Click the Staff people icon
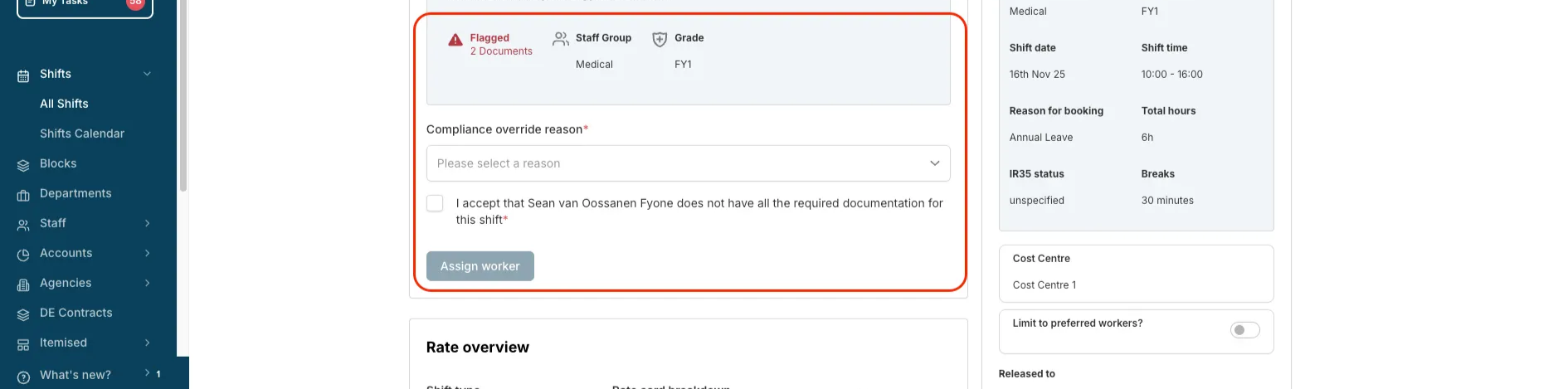Screen dimensions: 1568x389 23,224
